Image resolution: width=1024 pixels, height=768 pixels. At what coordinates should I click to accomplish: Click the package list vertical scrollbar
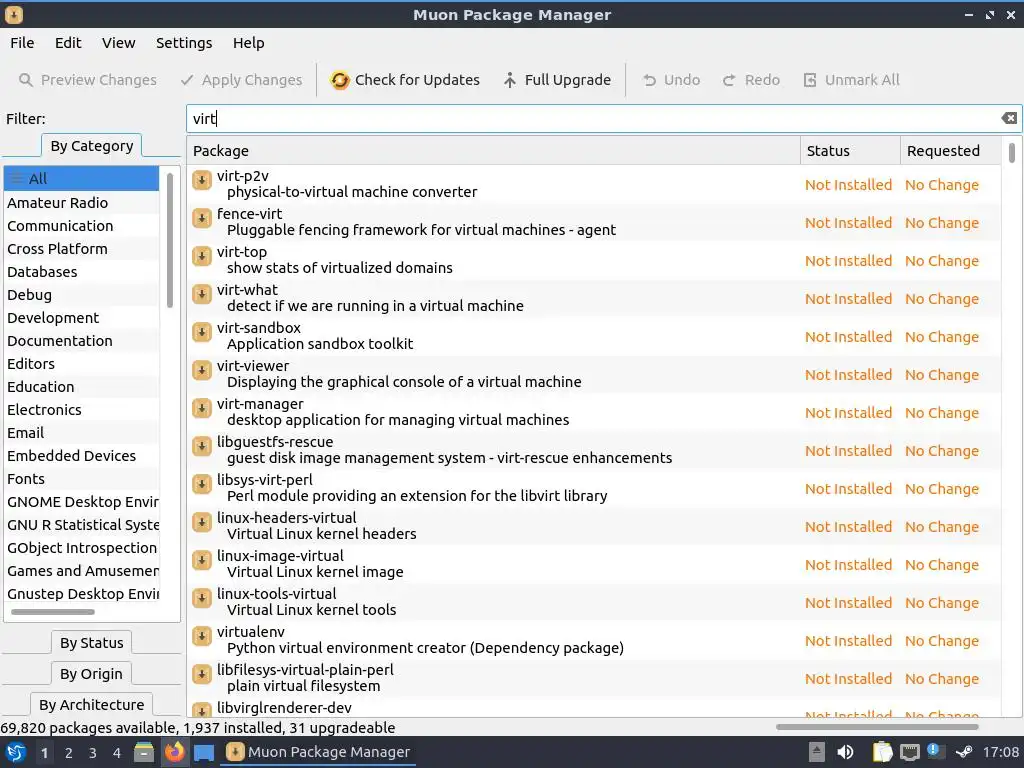[x=1012, y=153]
